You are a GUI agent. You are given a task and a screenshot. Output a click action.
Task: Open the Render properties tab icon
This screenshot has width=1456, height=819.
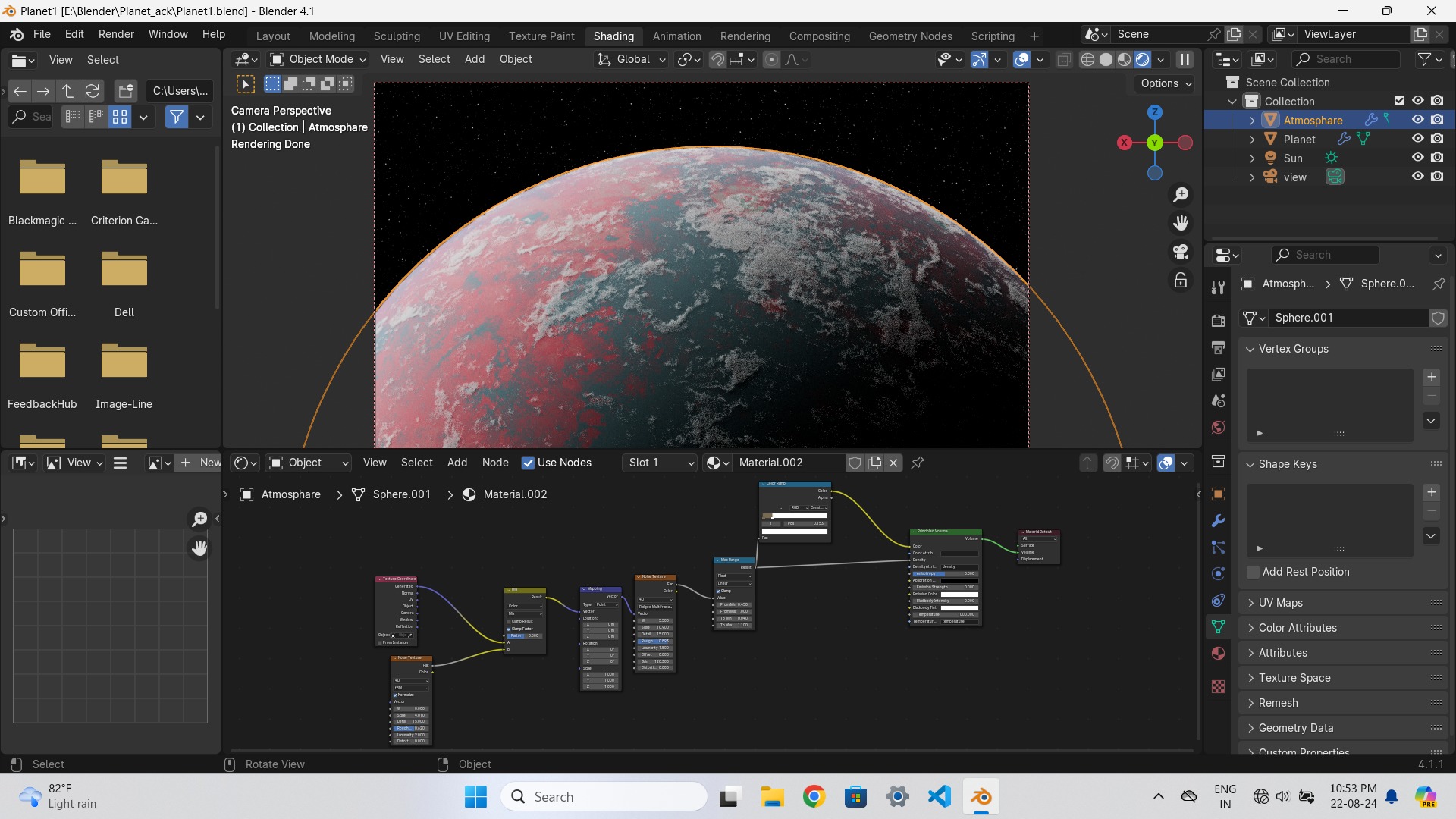point(1218,321)
